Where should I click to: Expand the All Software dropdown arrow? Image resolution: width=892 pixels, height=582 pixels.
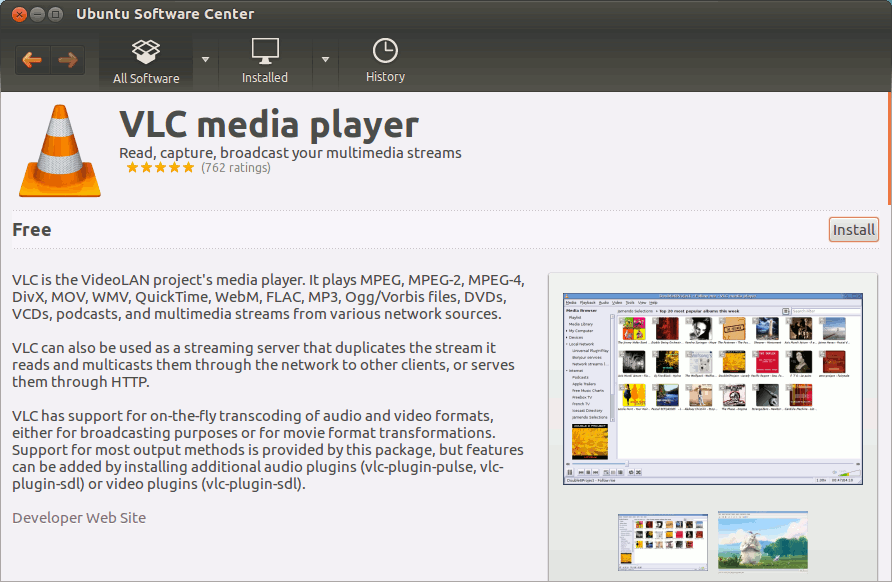click(x=206, y=59)
